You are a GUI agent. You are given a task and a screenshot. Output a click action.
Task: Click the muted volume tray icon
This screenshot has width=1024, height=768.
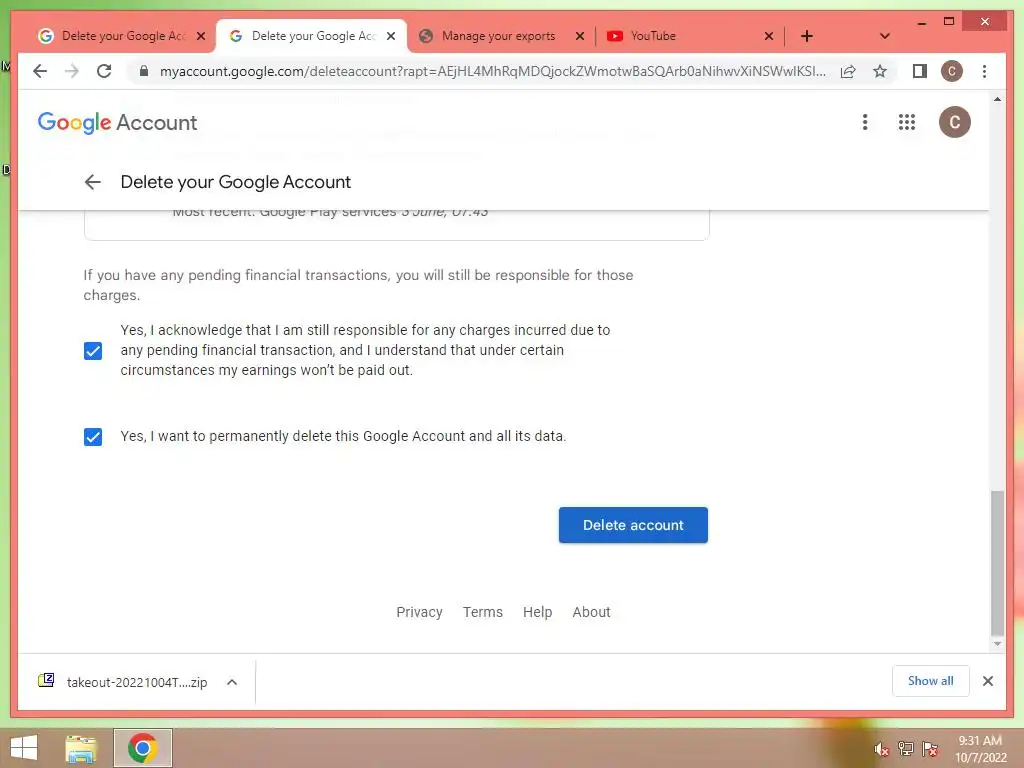tap(882, 749)
